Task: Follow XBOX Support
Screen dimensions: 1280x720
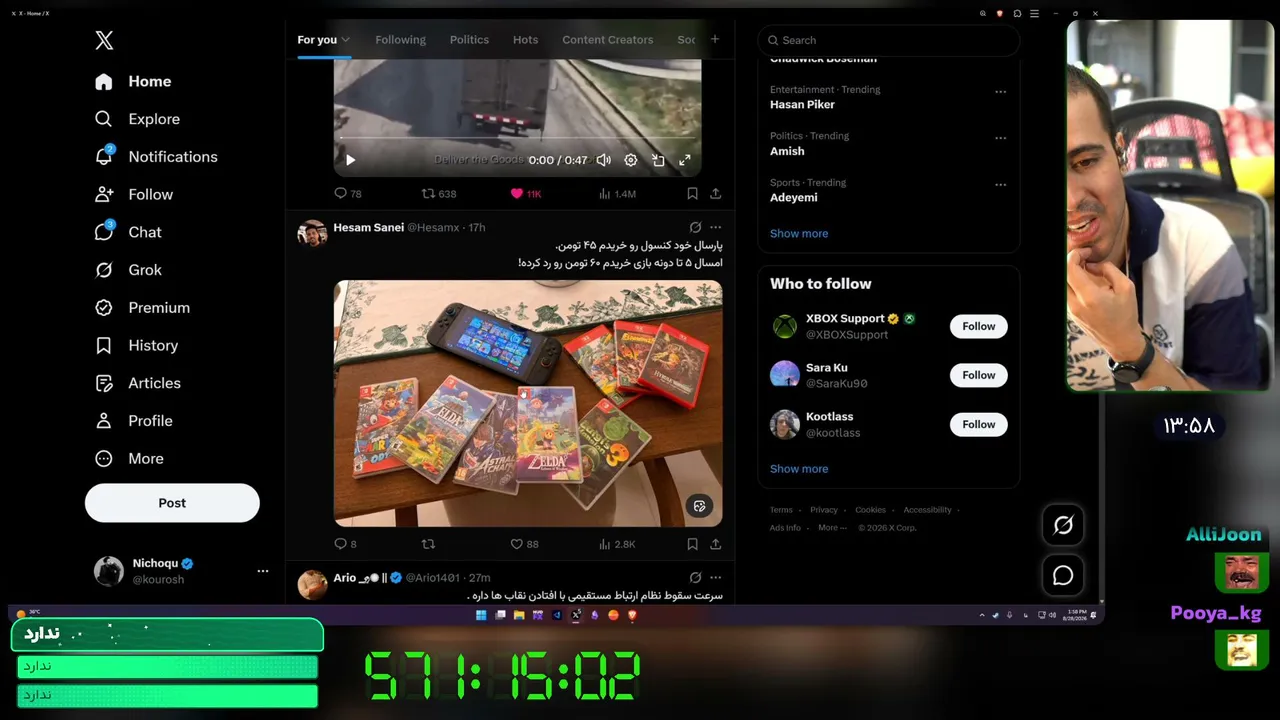Action: pos(978,326)
